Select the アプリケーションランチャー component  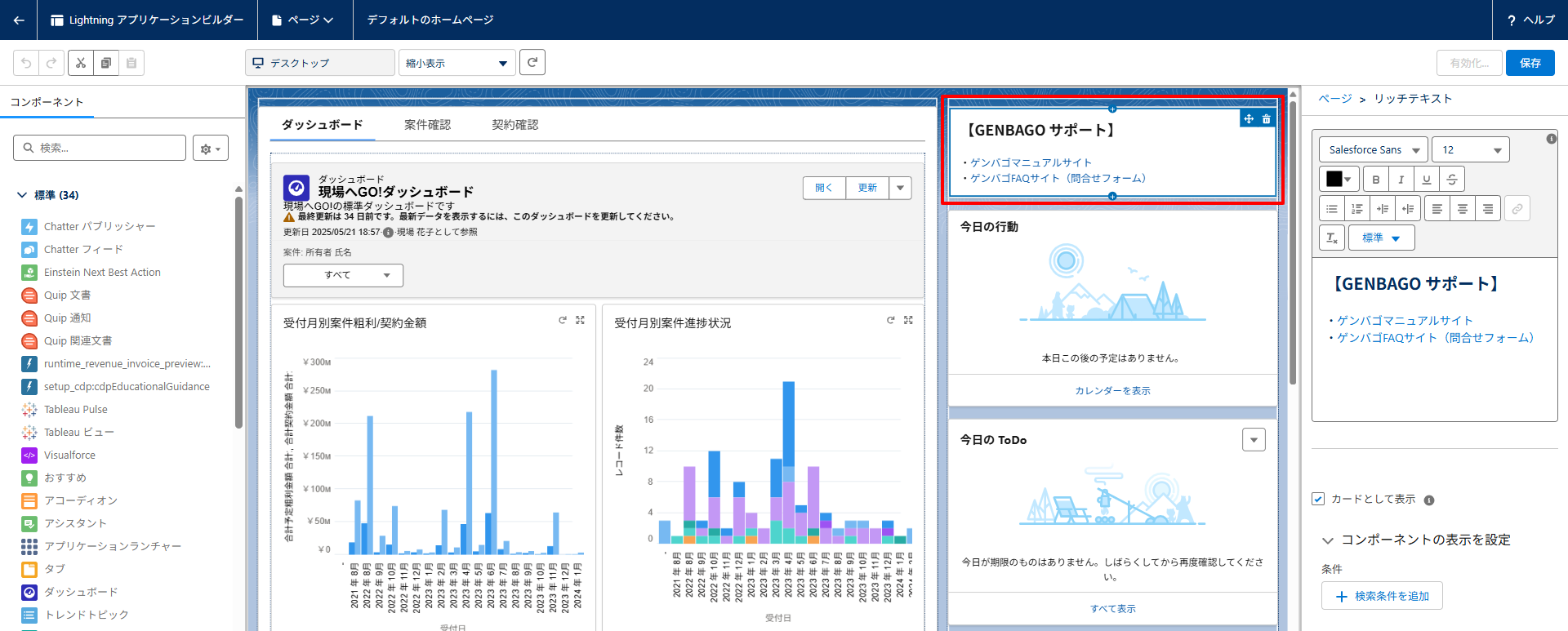coord(101,547)
